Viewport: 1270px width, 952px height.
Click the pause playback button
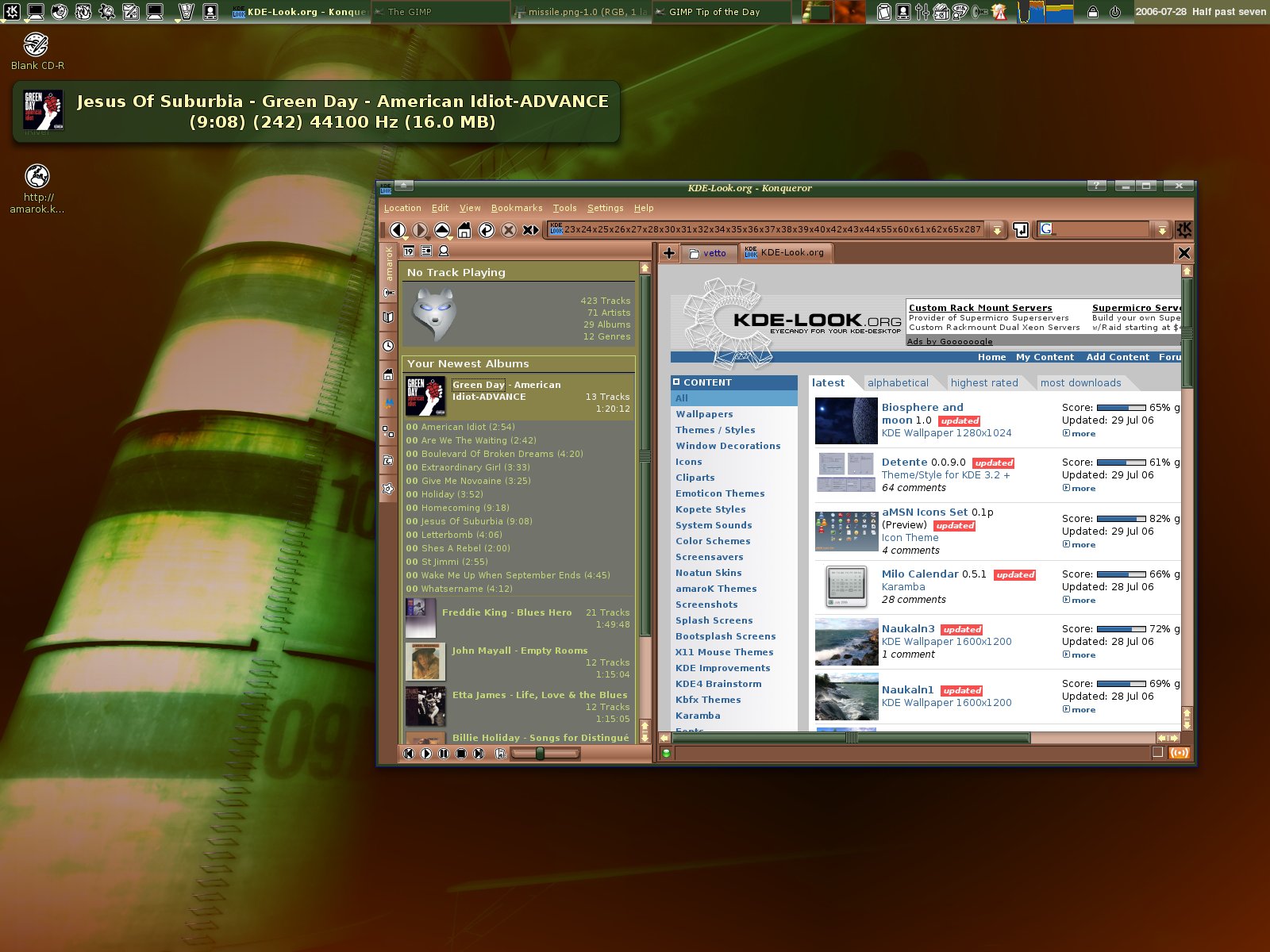pos(444,754)
